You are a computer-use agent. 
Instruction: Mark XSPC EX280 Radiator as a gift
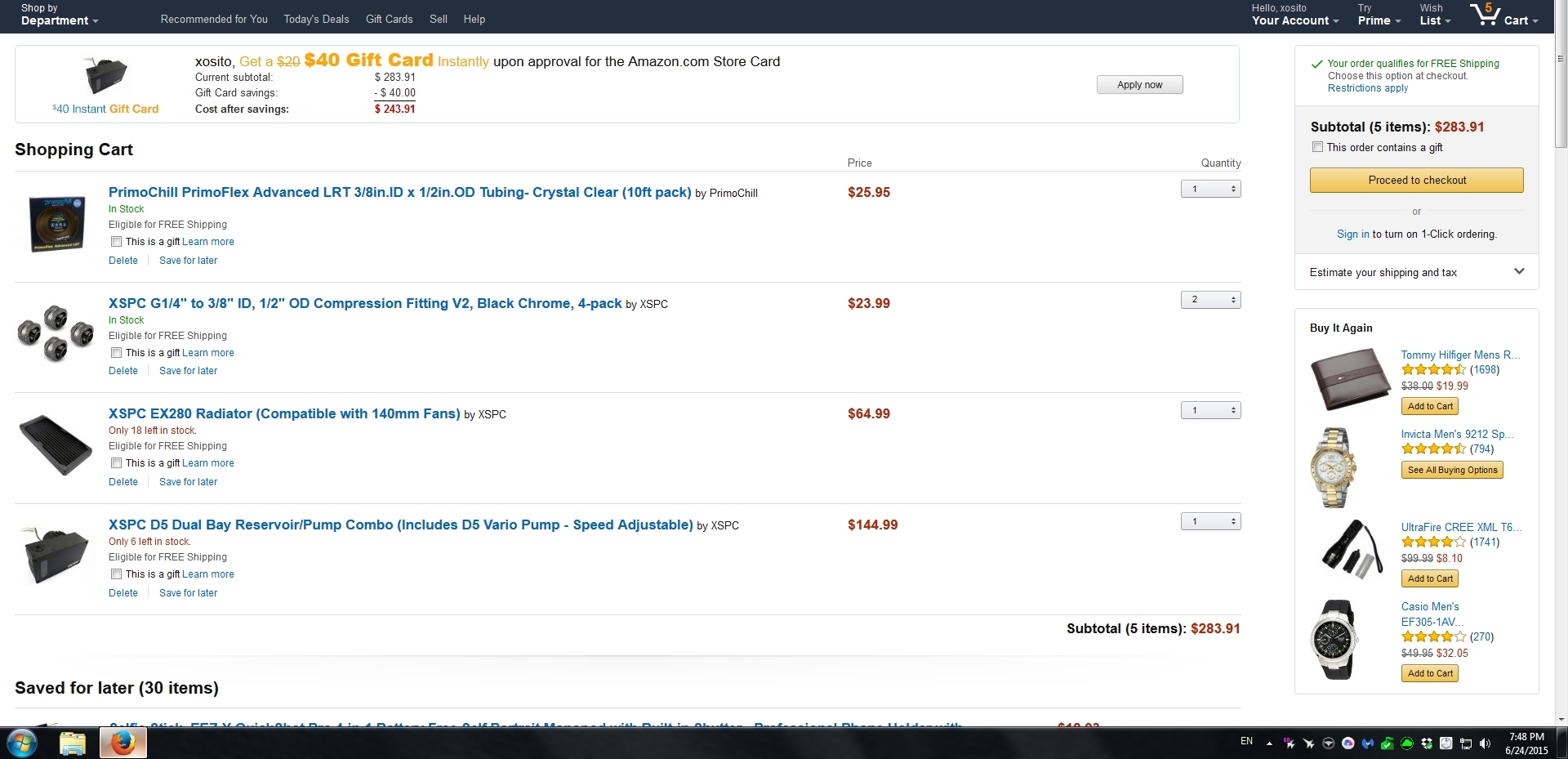pos(116,463)
